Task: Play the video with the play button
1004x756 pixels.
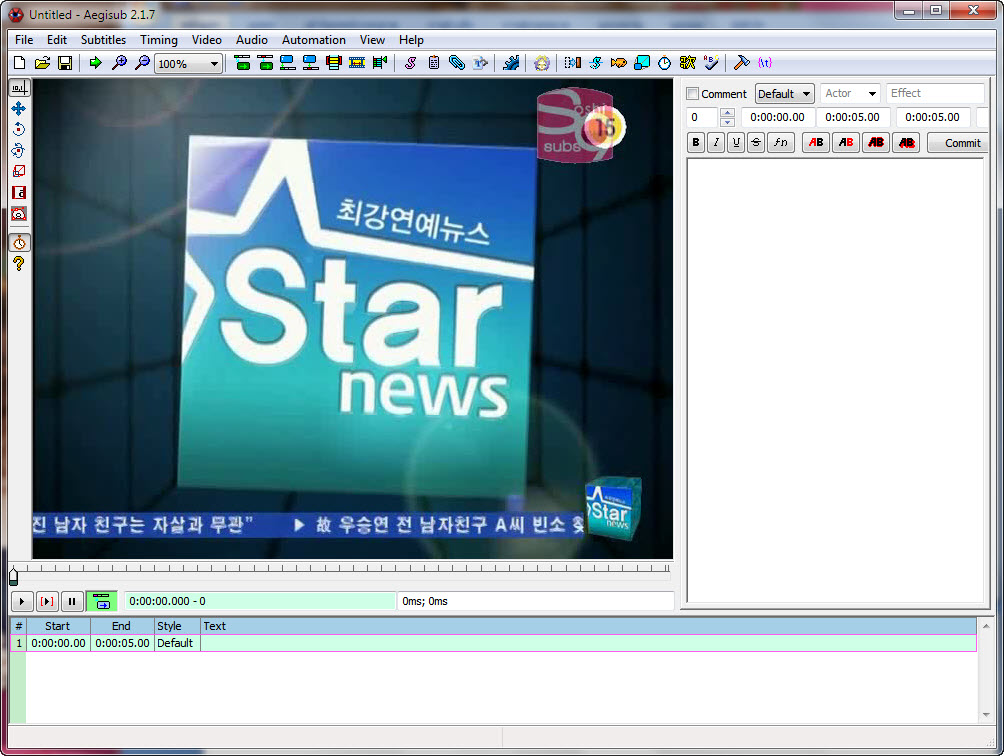Action: click(x=22, y=601)
